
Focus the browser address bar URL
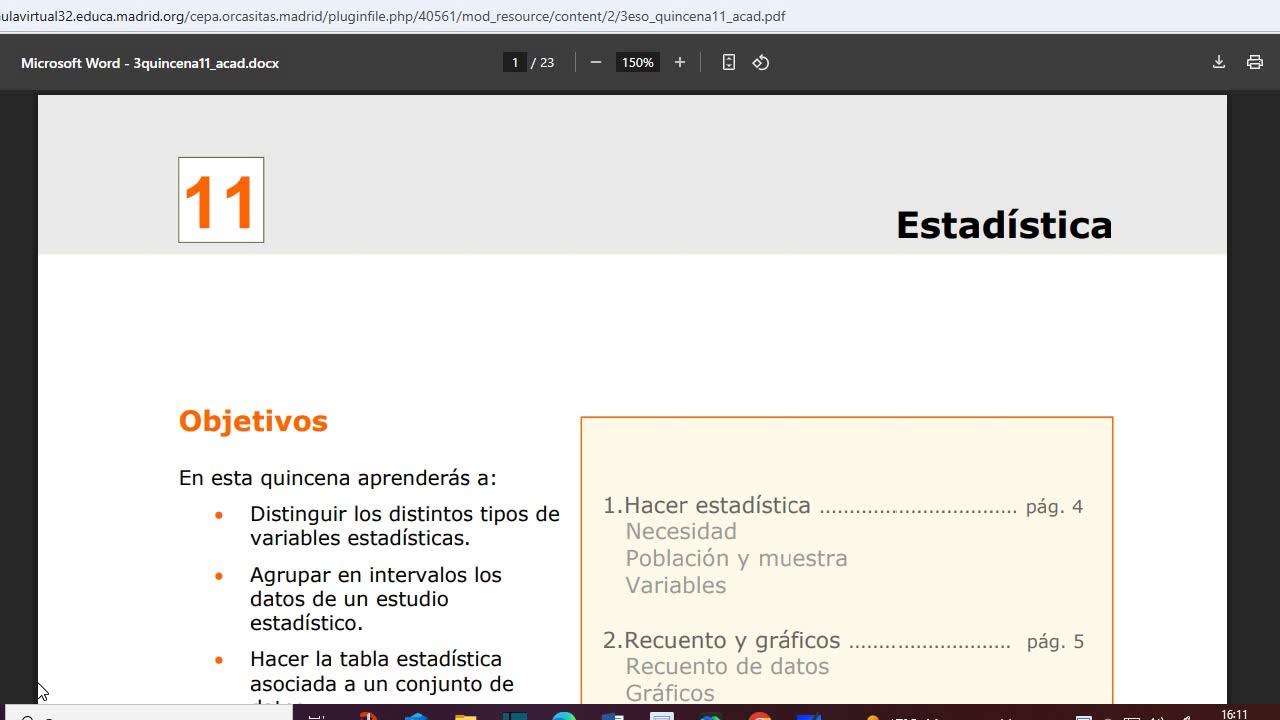click(393, 16)
